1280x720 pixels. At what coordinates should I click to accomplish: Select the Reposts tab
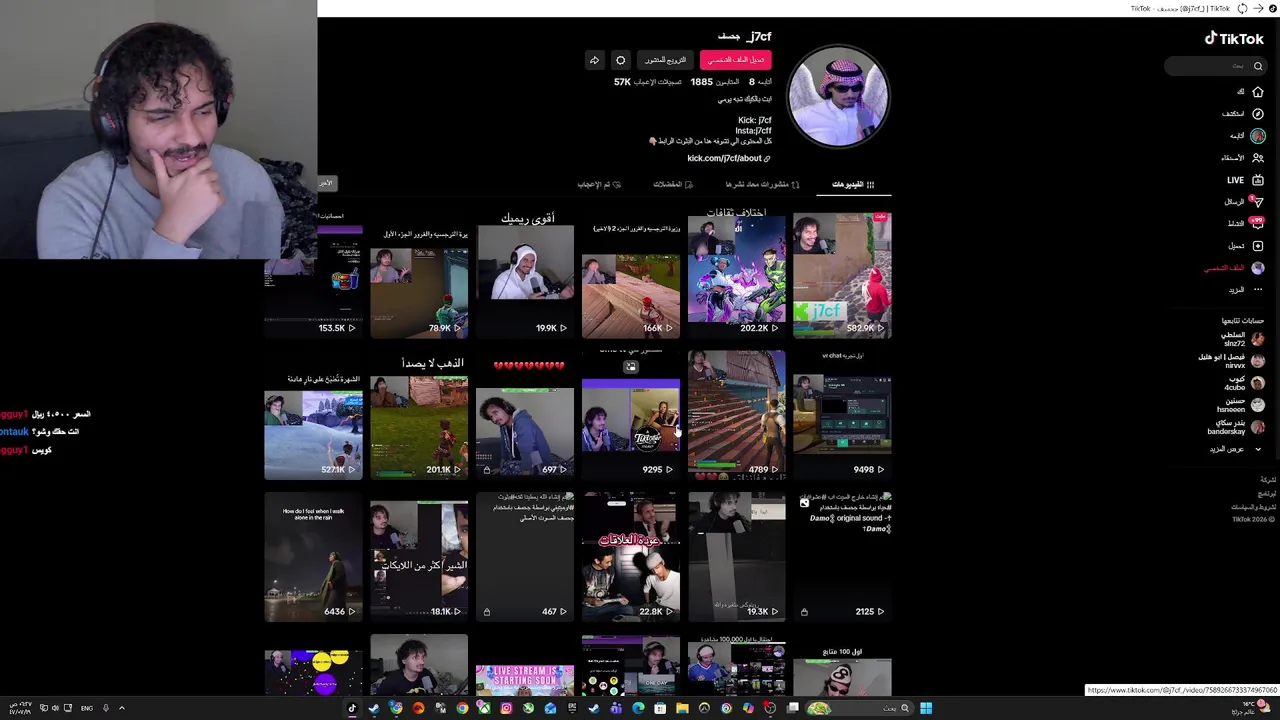pos(763,185)
